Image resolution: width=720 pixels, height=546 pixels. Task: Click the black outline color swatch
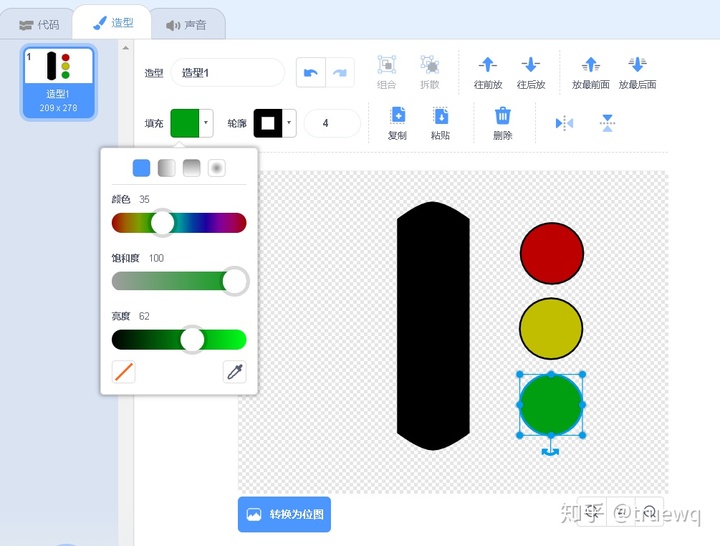[268, 123]
